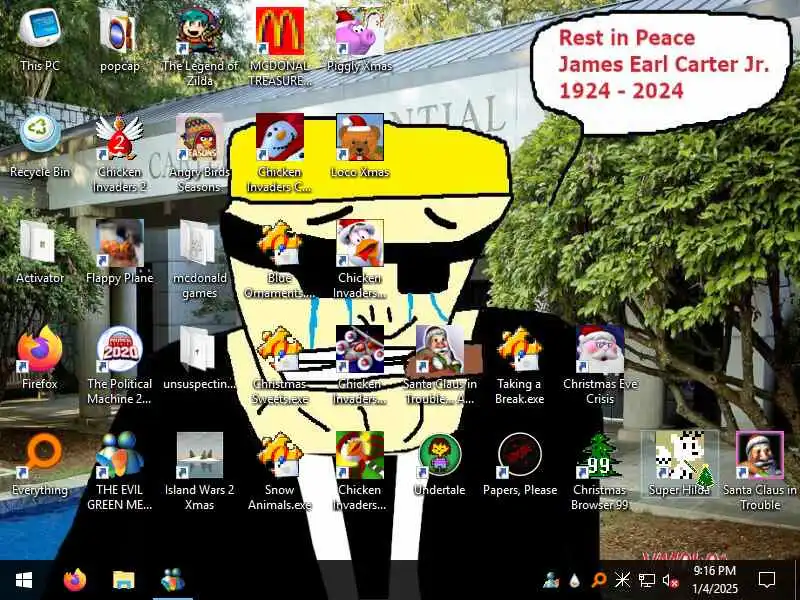Launch Firefox from the desktop
The height and width of the screenshot is (600, 800).
(40, 358)
